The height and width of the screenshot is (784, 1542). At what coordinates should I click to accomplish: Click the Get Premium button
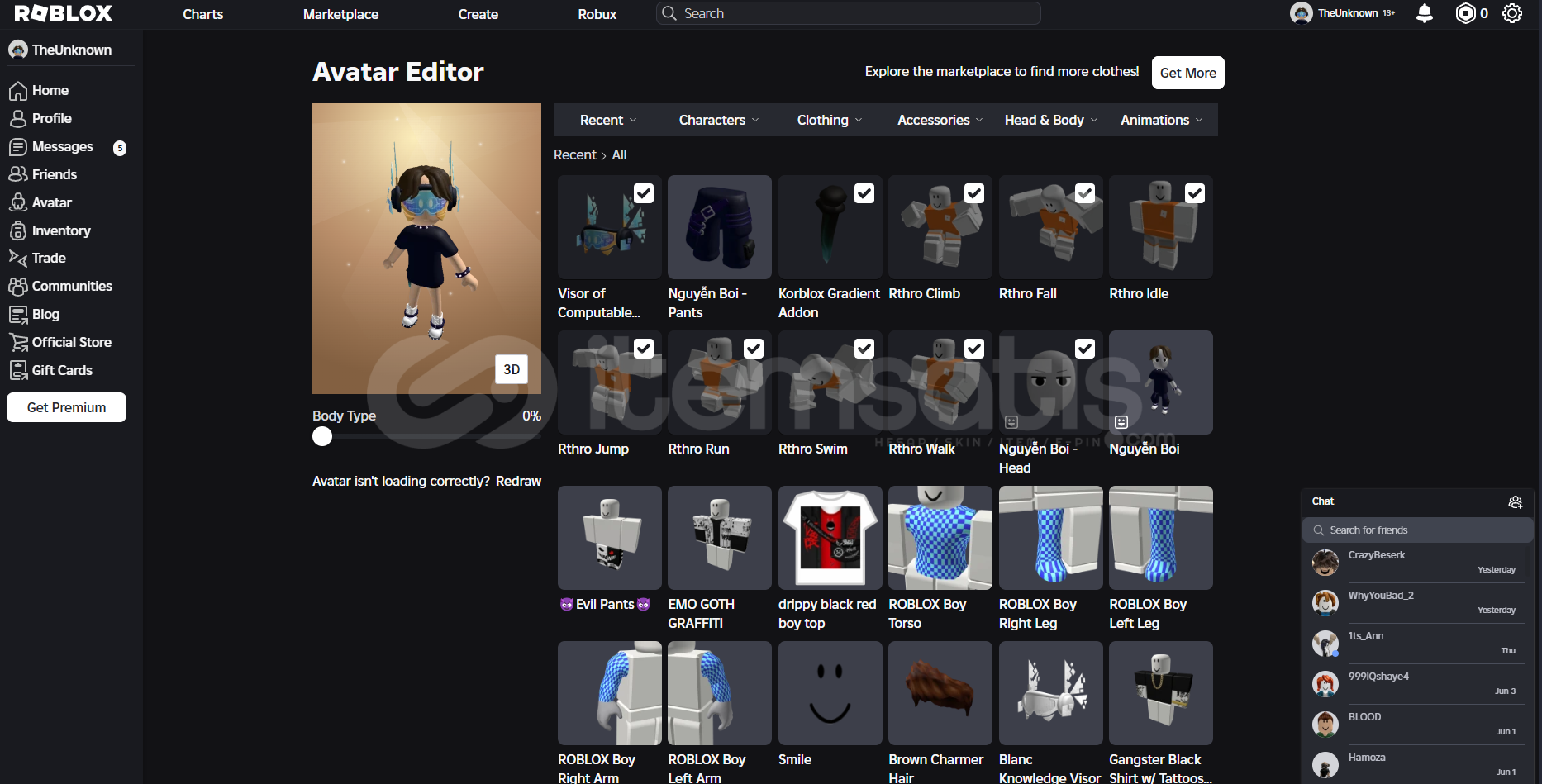[66, 407]
